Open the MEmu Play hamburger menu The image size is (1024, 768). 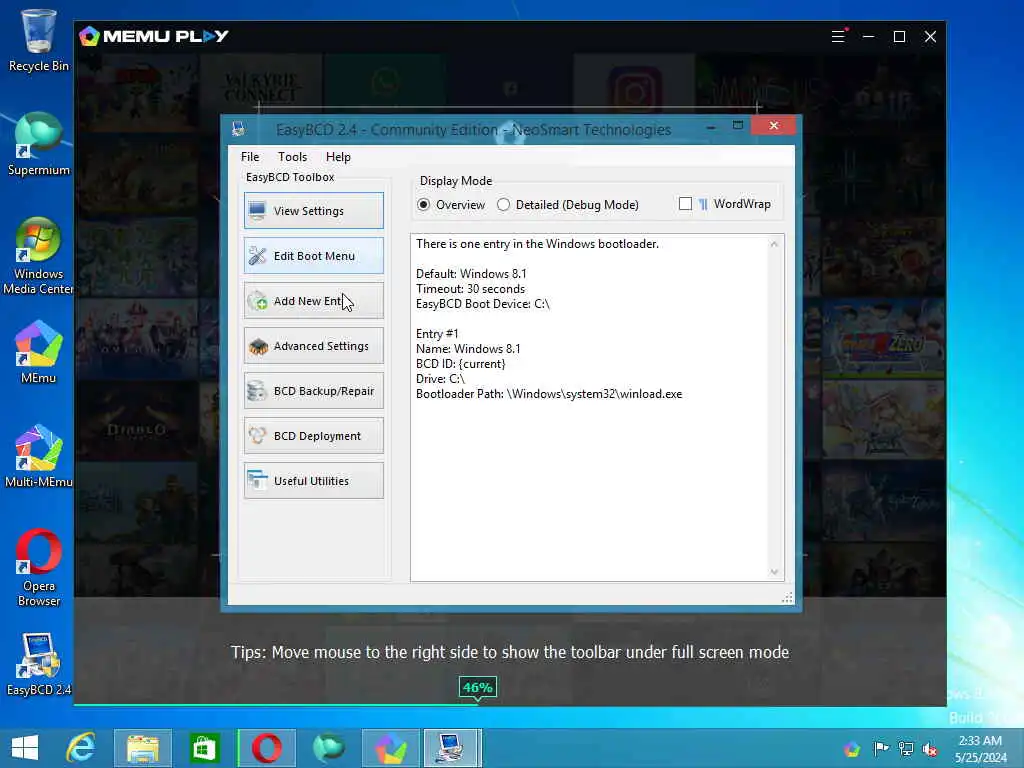pyautogui.click(x=838, y=37)
